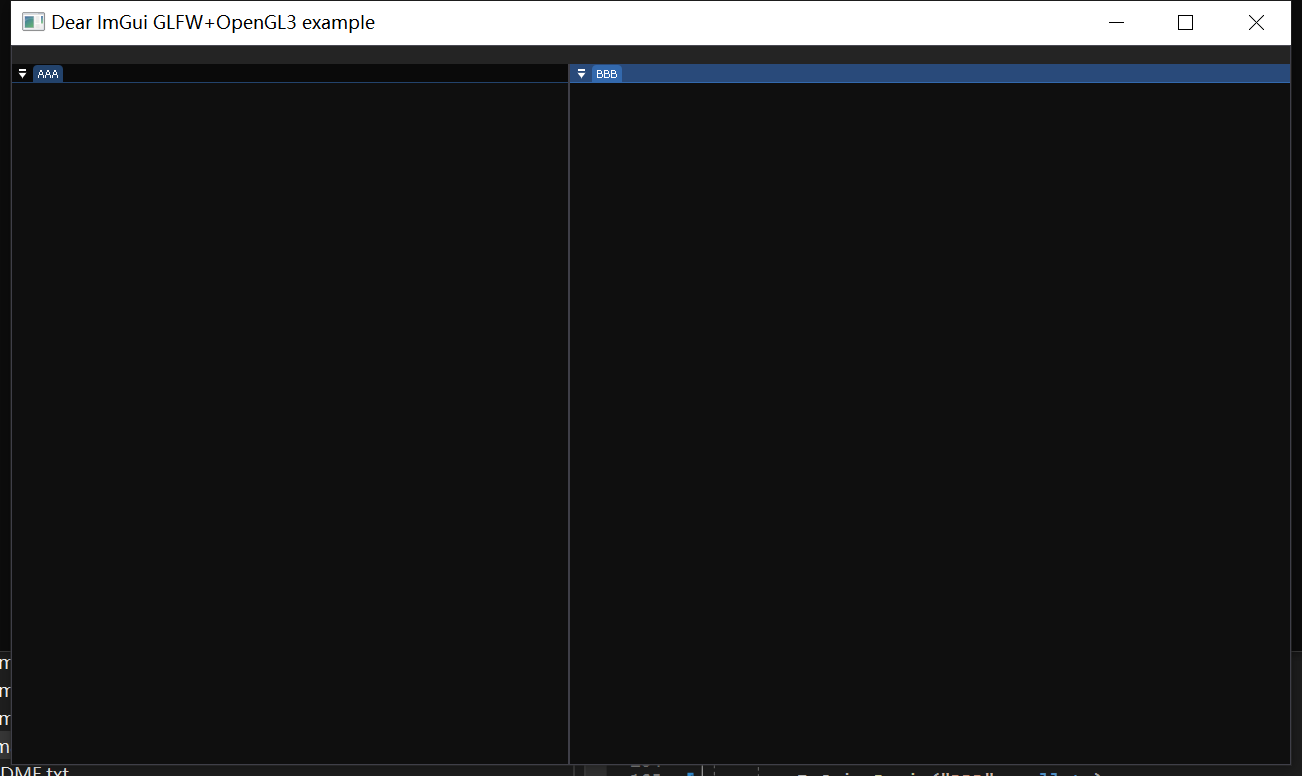The height and width of the screenshot is (776, 1302).
Task: Select the BBB tab
Action: tap(606, 72)
